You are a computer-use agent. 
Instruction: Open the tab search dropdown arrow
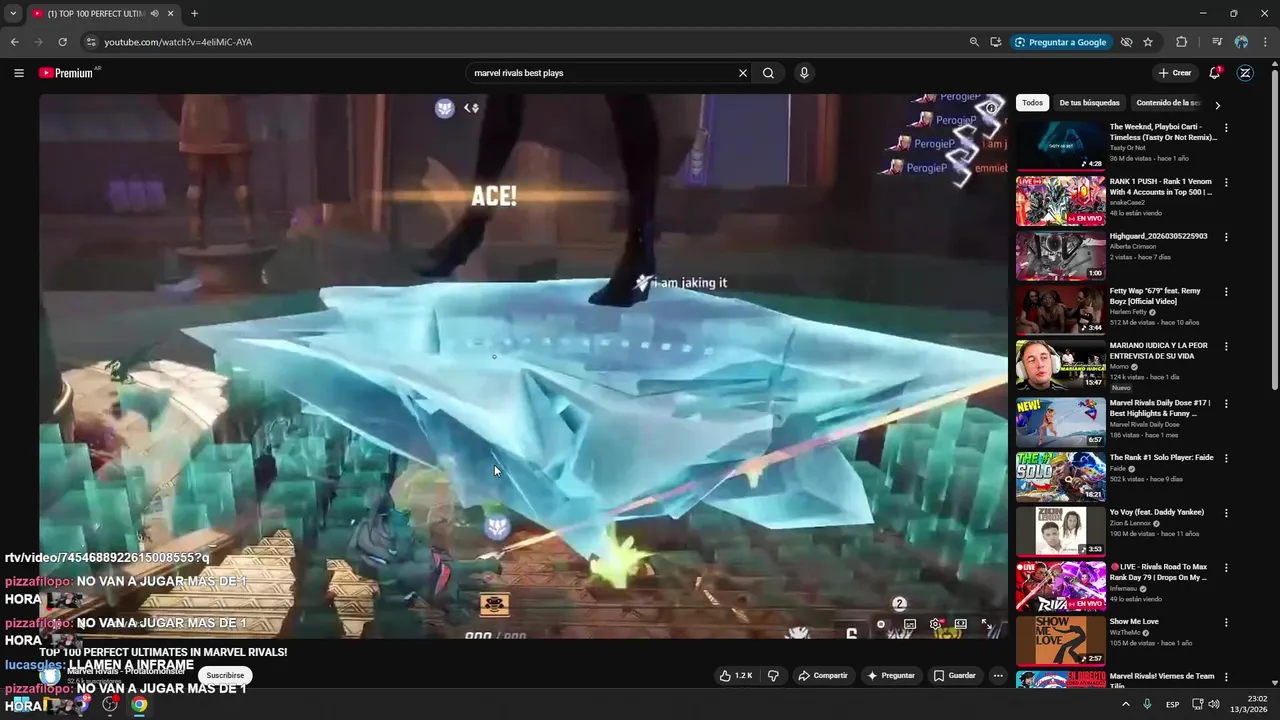[13, 14]
